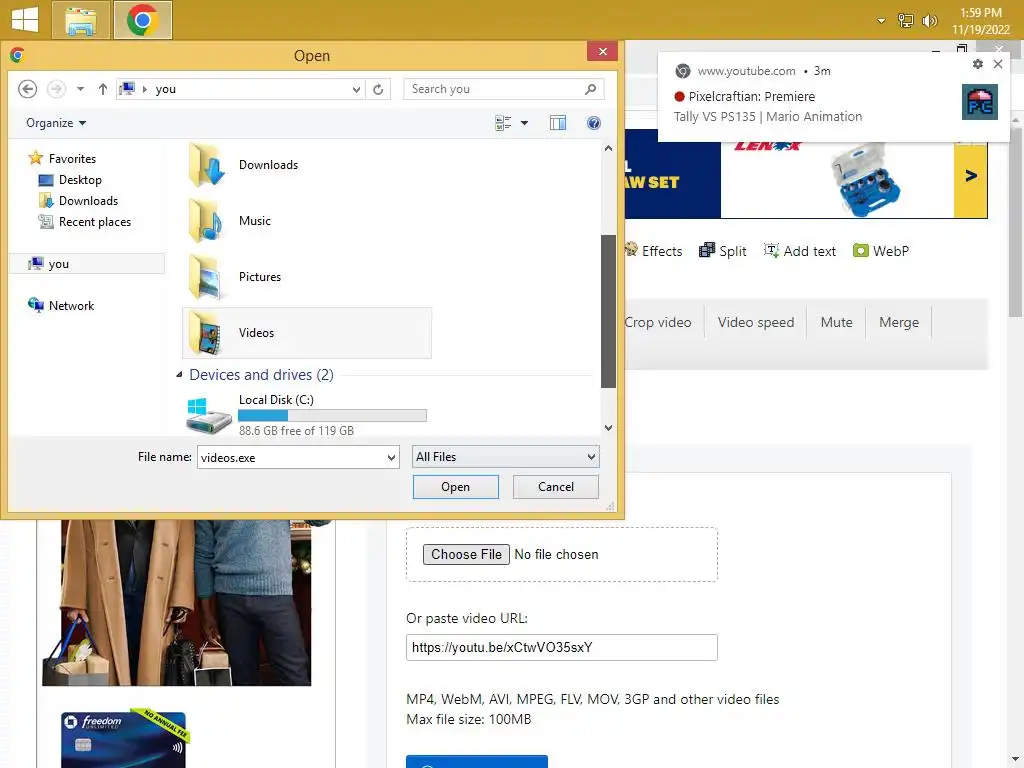
Task: Click the Open button
Action: [x=455, y=487]
